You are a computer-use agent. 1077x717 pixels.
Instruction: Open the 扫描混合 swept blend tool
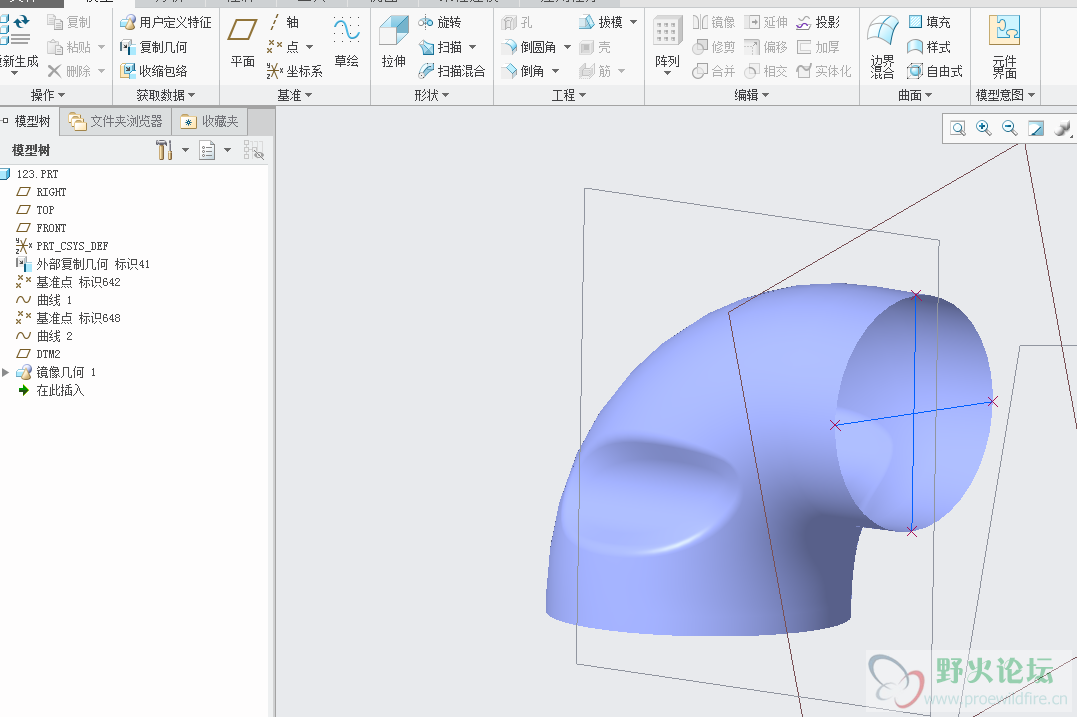452,71
